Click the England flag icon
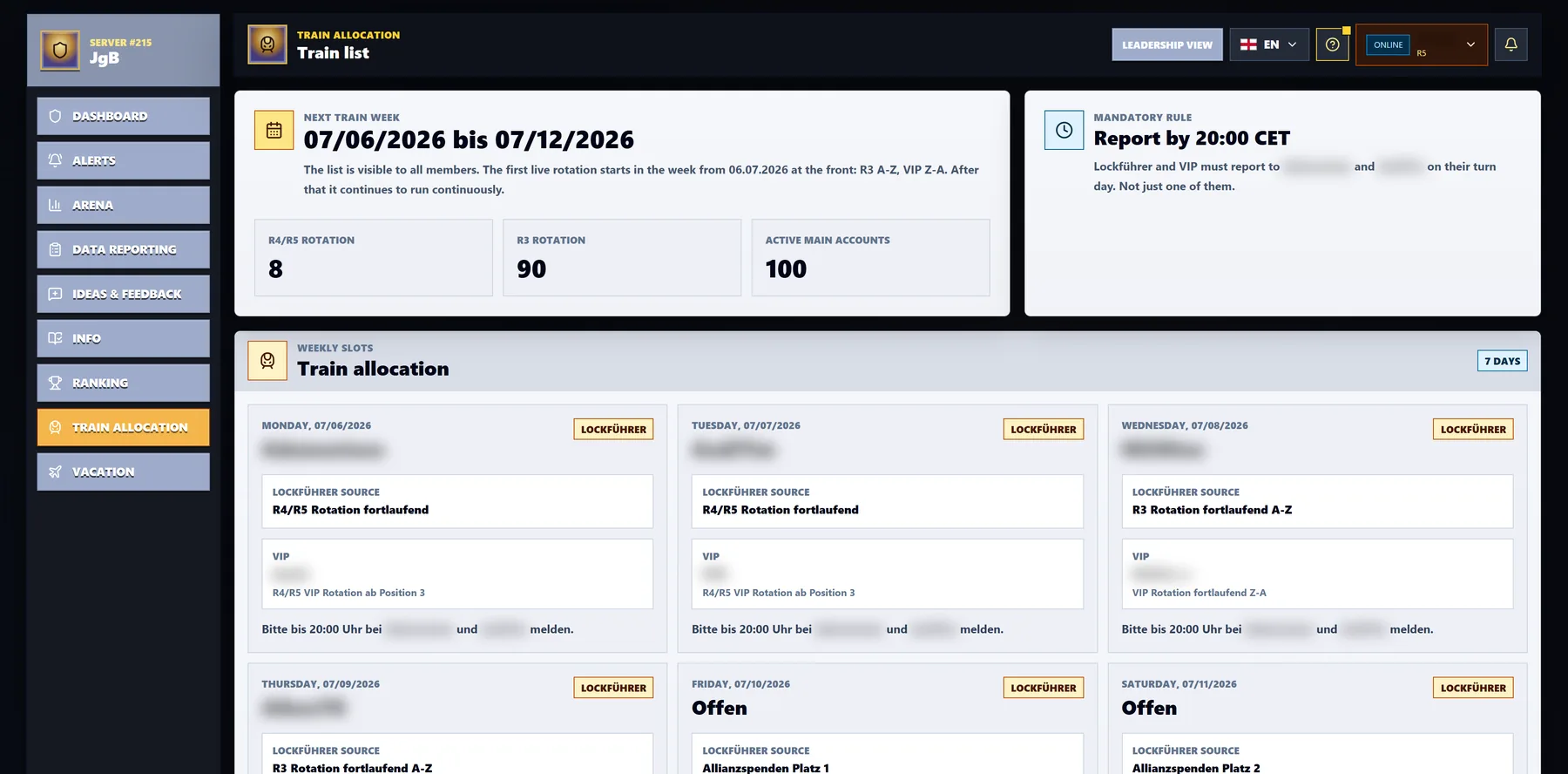The image size is (1568, 774). [x=1248, y=44]
